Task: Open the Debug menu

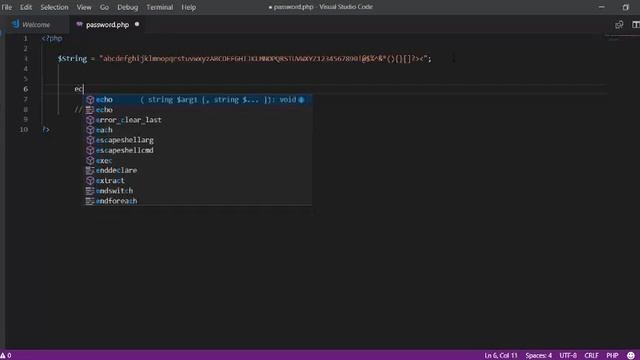Action: (127, 7)
